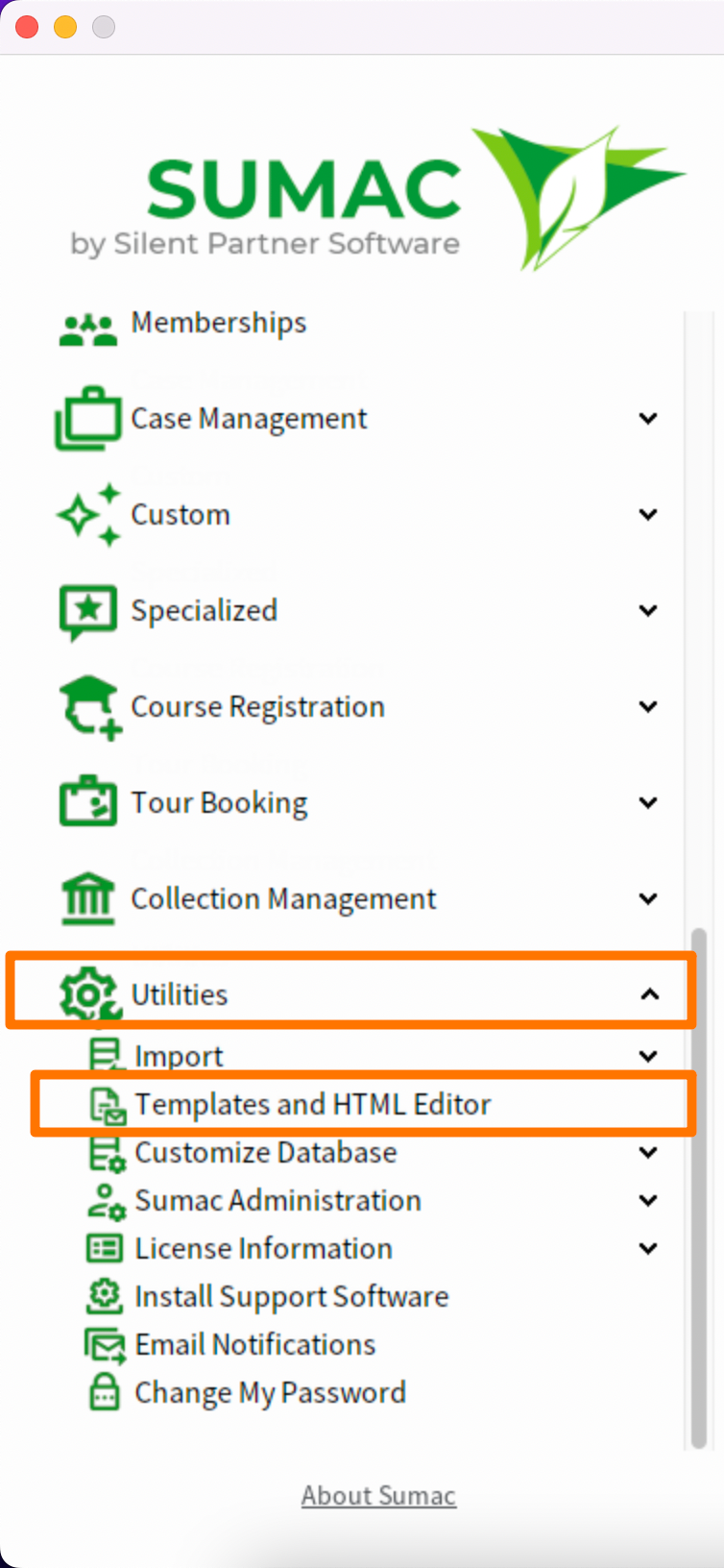Click the Memberships people icon
The width and height of the screenshot is (724, 1568).
(x=87, y=330)
